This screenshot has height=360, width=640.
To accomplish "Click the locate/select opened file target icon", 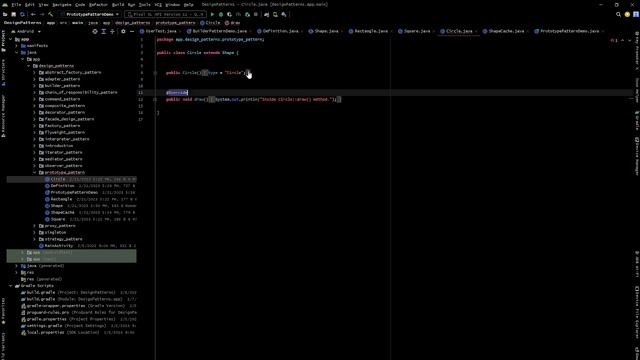I will pos(95,31).
